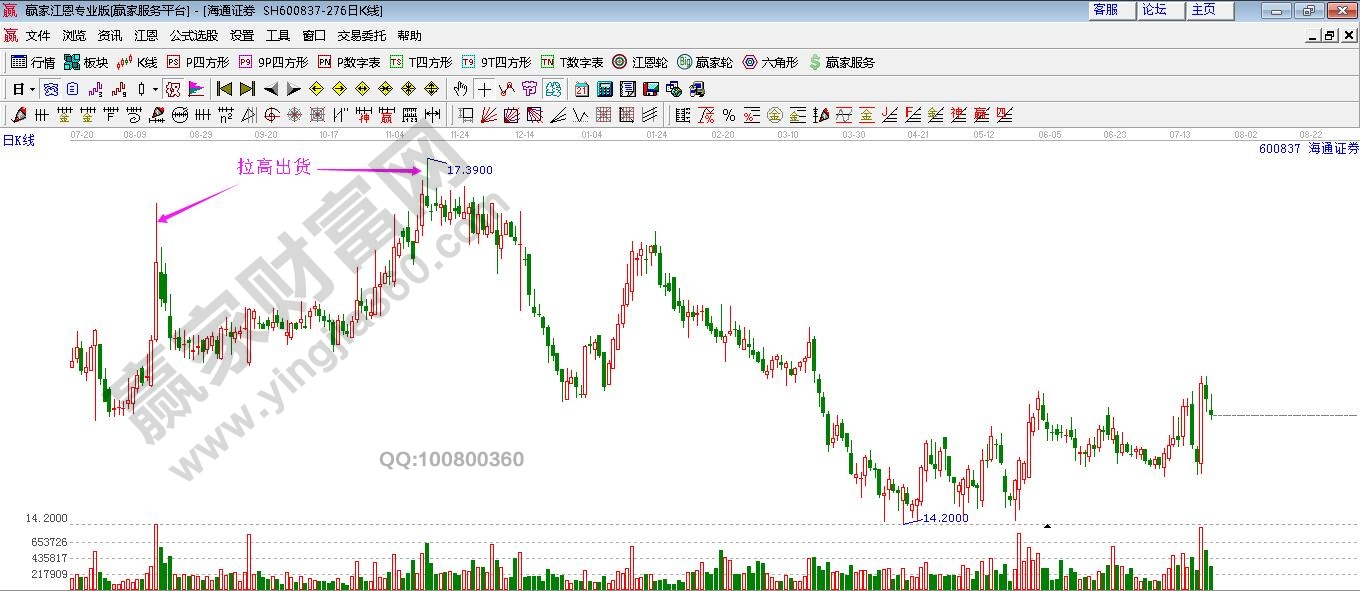Open the 公式选股 menu
The width and height of the screenshot is (1360, 591).
tap(193, 35)
